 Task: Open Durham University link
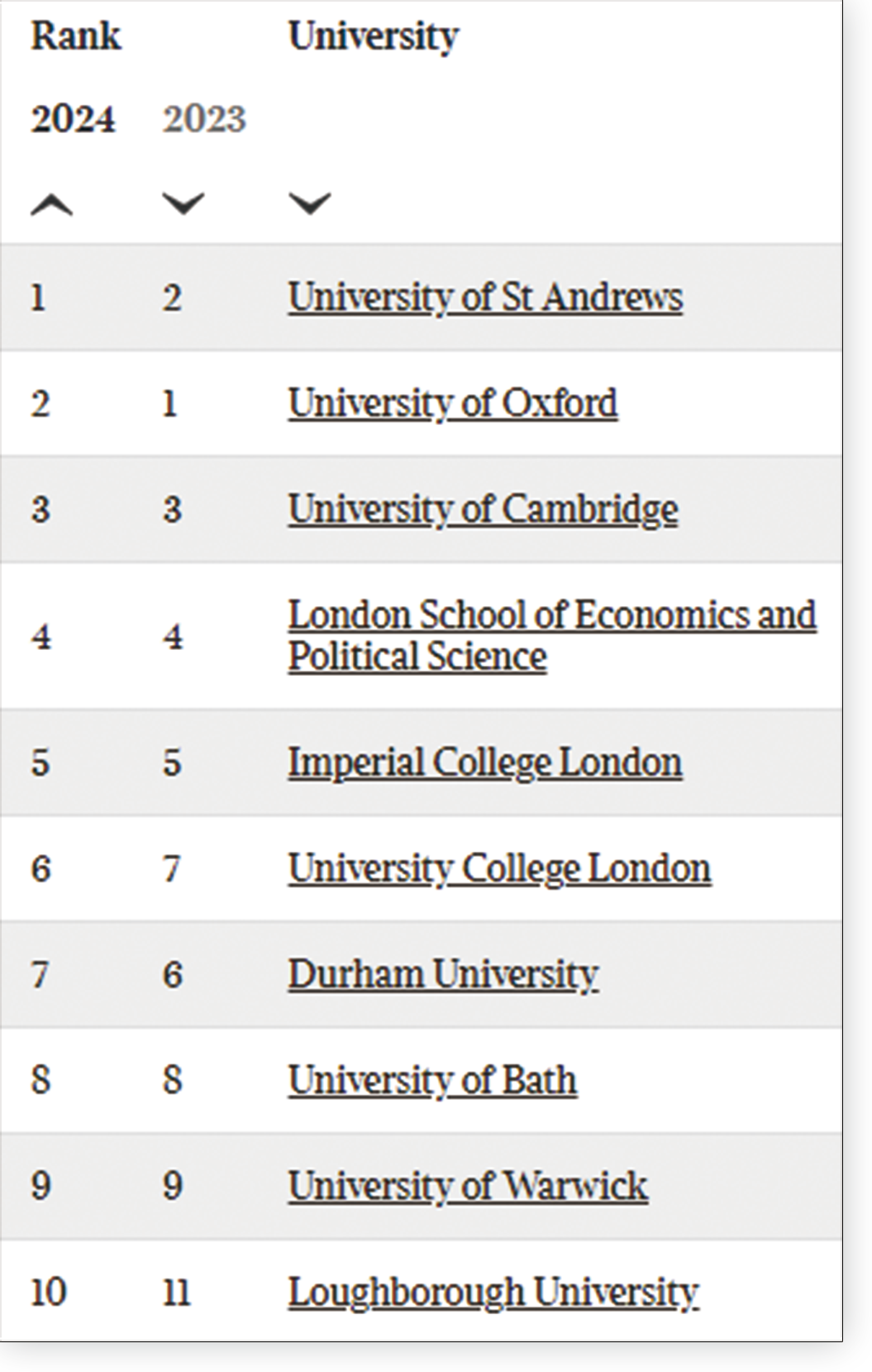coord(443,974)
